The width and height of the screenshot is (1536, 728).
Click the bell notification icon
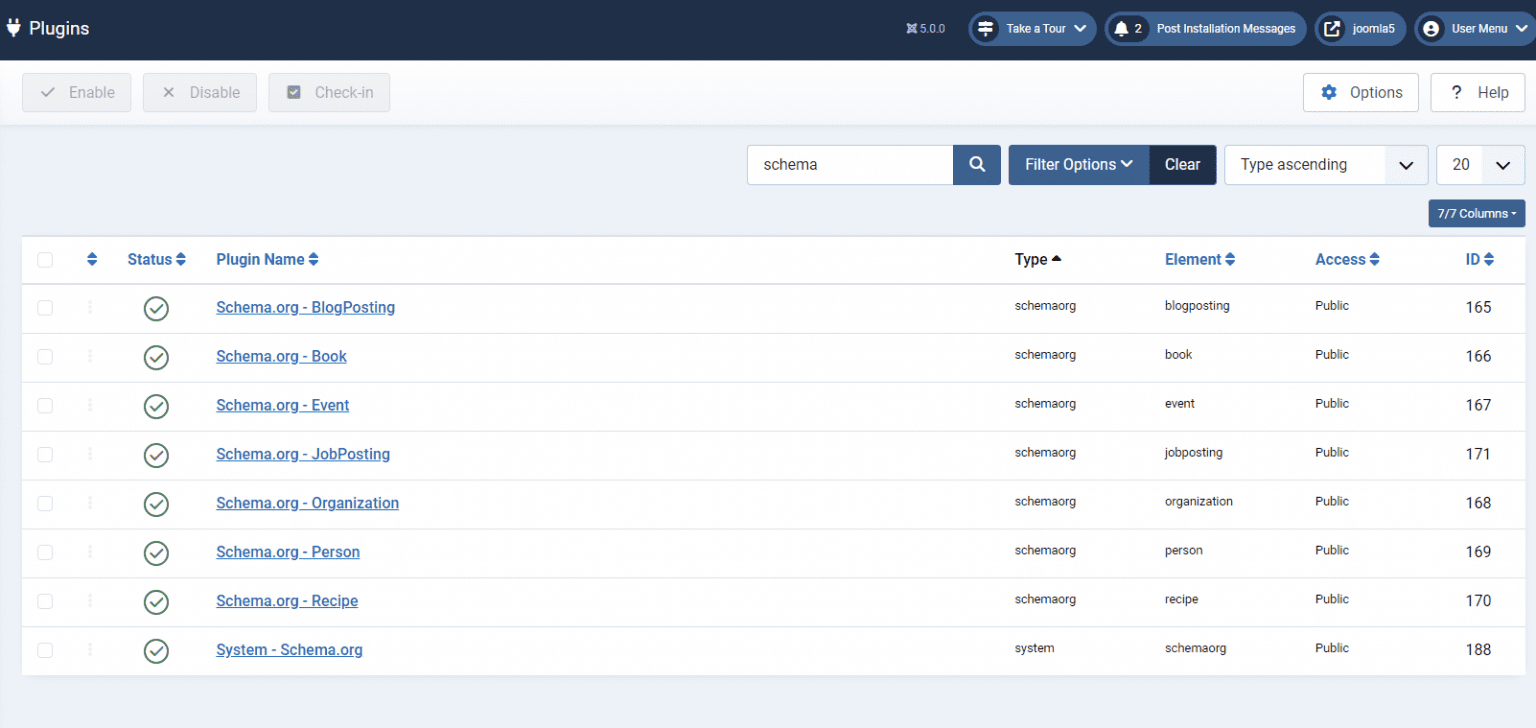coord(1120,28)
